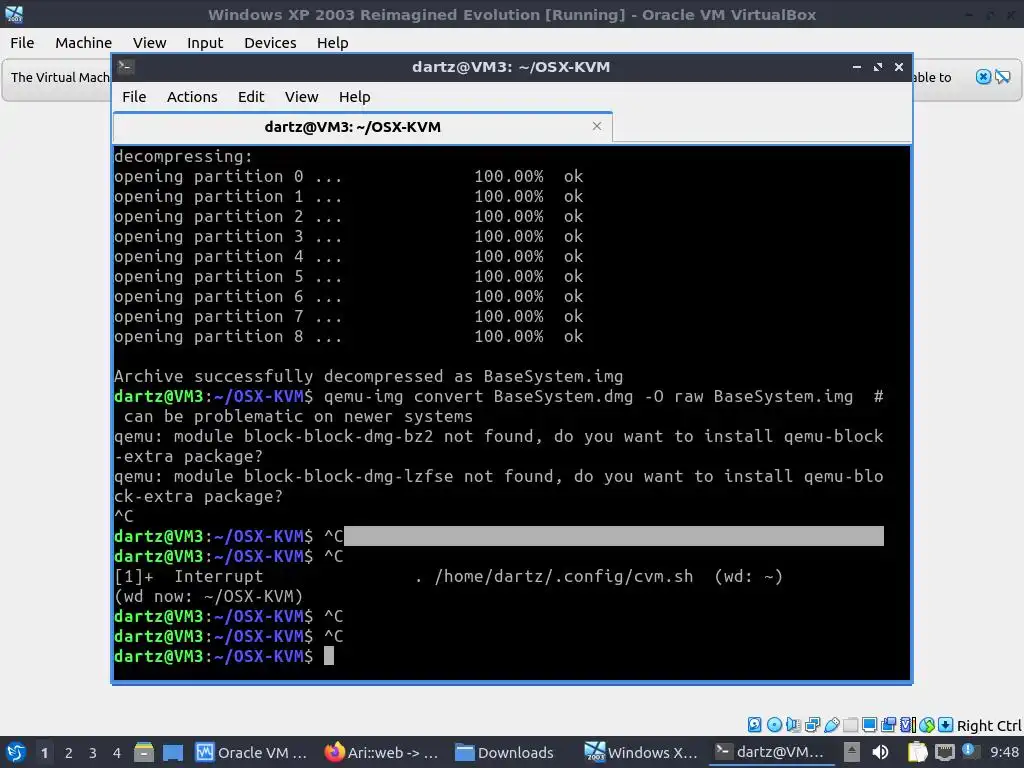Click the 'opening partition 0' output line

click(349, 176)
